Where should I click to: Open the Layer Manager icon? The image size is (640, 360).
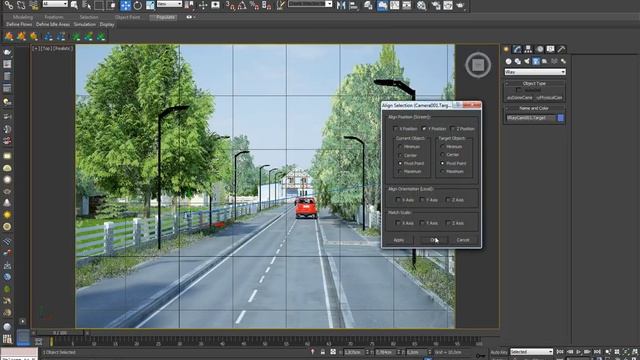point(369,5)
